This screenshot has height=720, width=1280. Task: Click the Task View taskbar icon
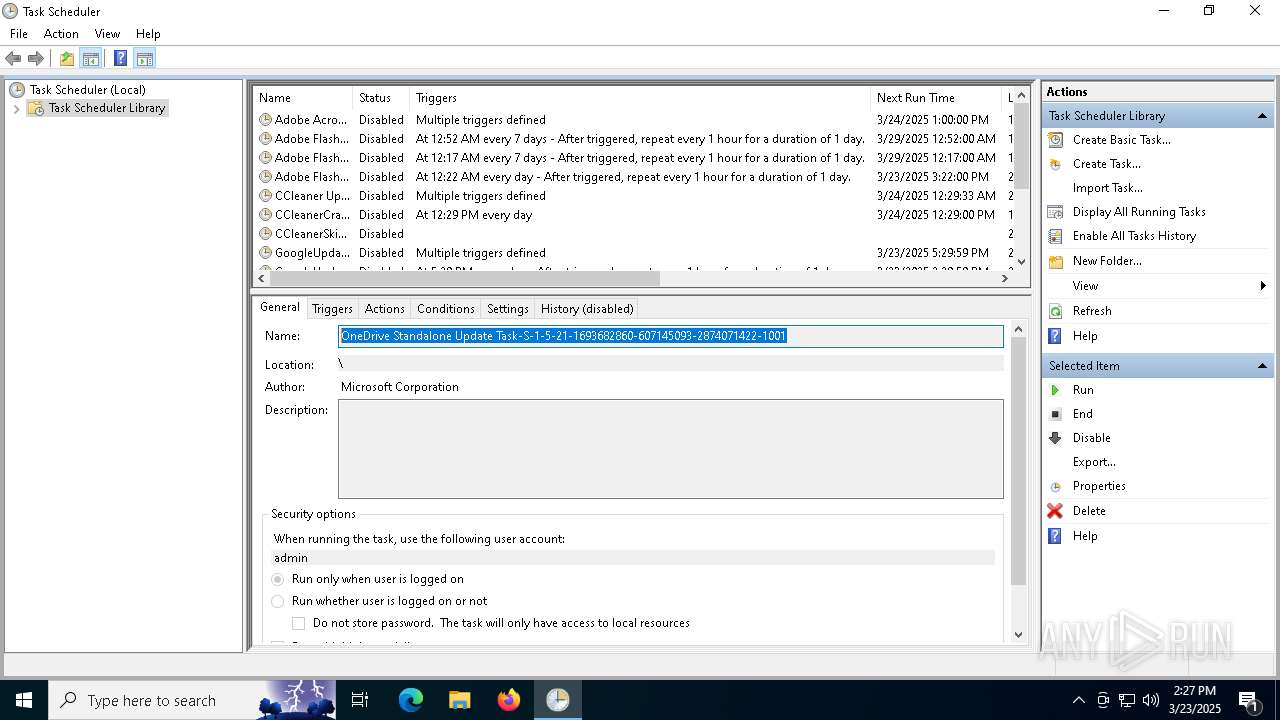361,700
